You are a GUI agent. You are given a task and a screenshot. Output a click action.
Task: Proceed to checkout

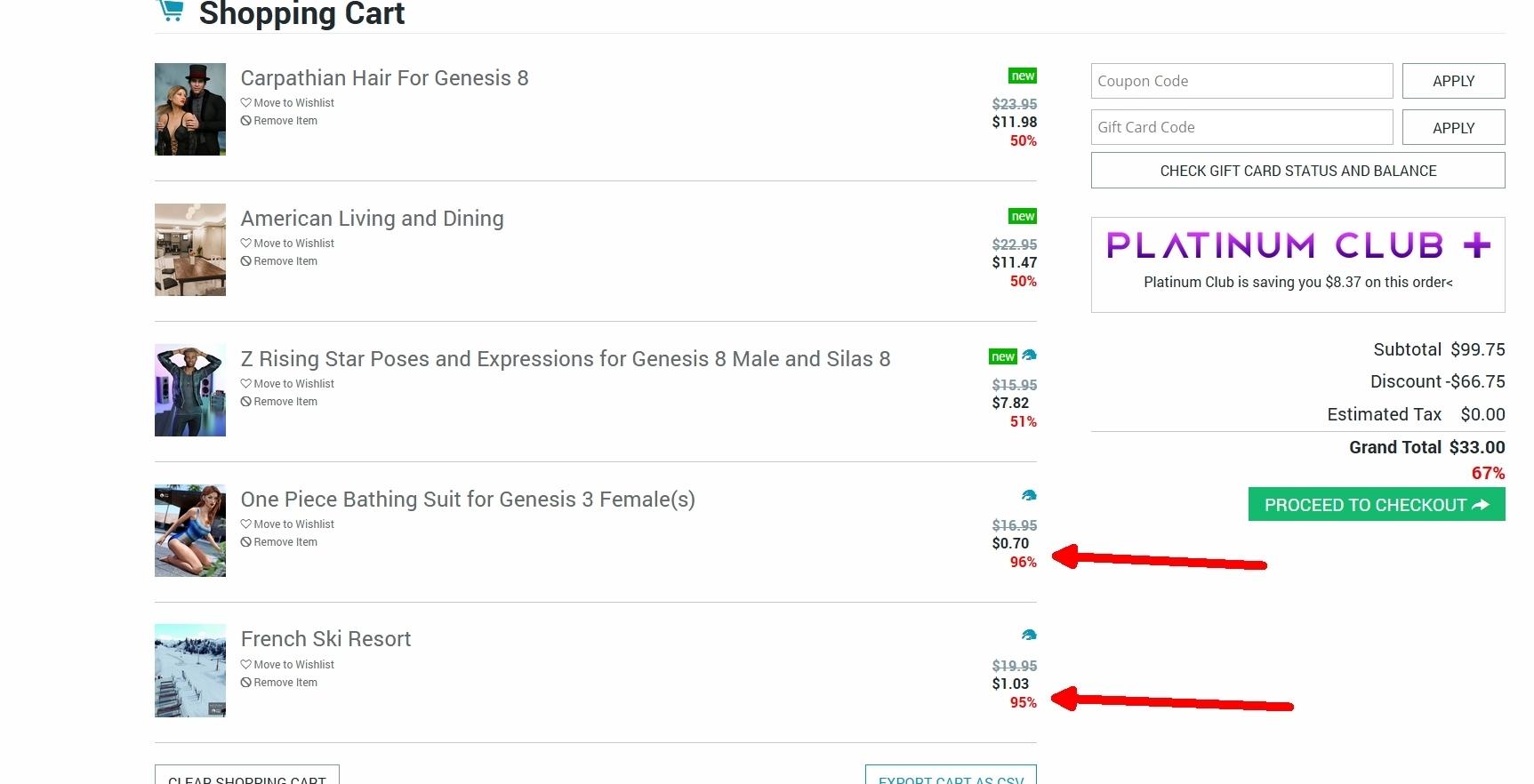(1376, 505)
